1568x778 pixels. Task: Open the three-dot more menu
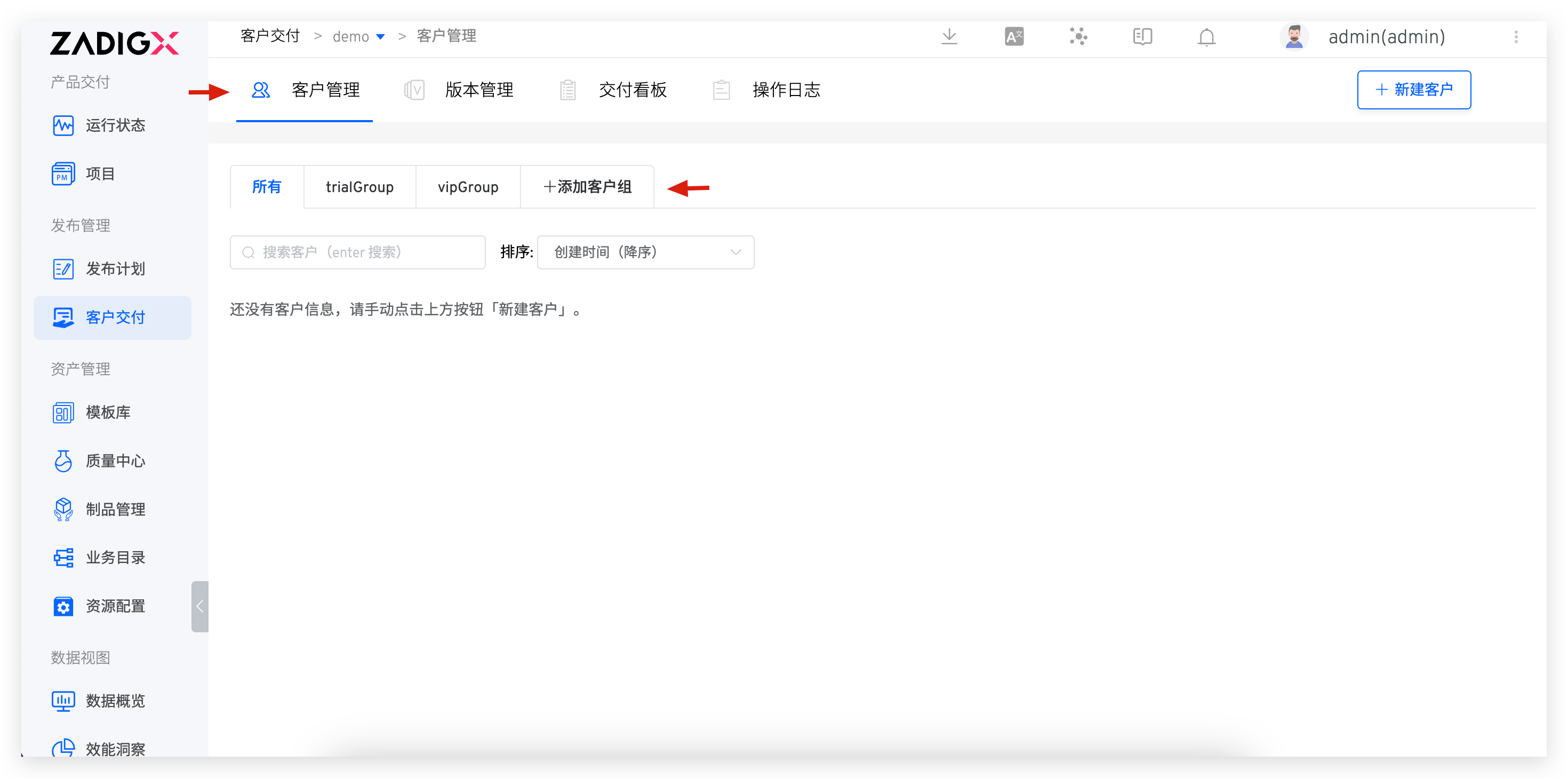click(1516, 37)
